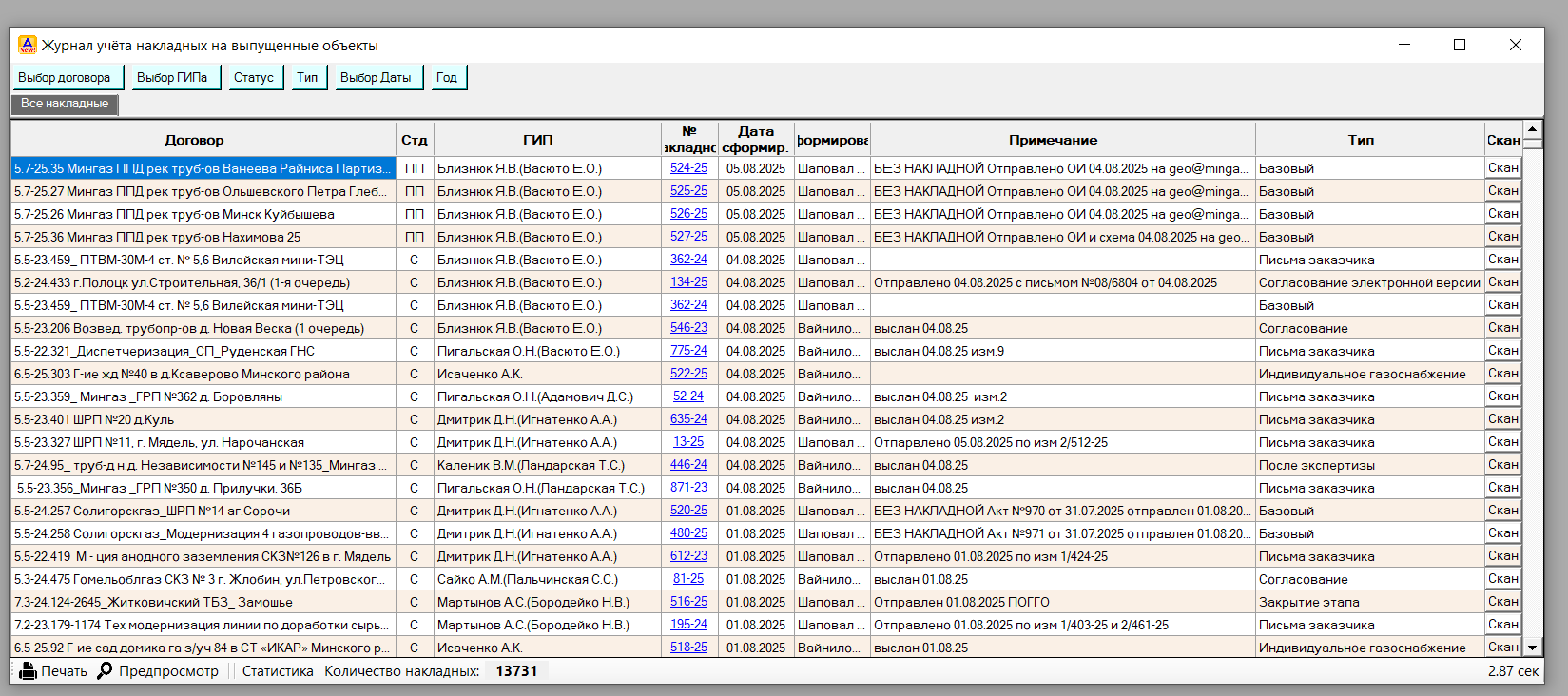
Task: Click Скан button in the first row
Action: [1502, 168]
